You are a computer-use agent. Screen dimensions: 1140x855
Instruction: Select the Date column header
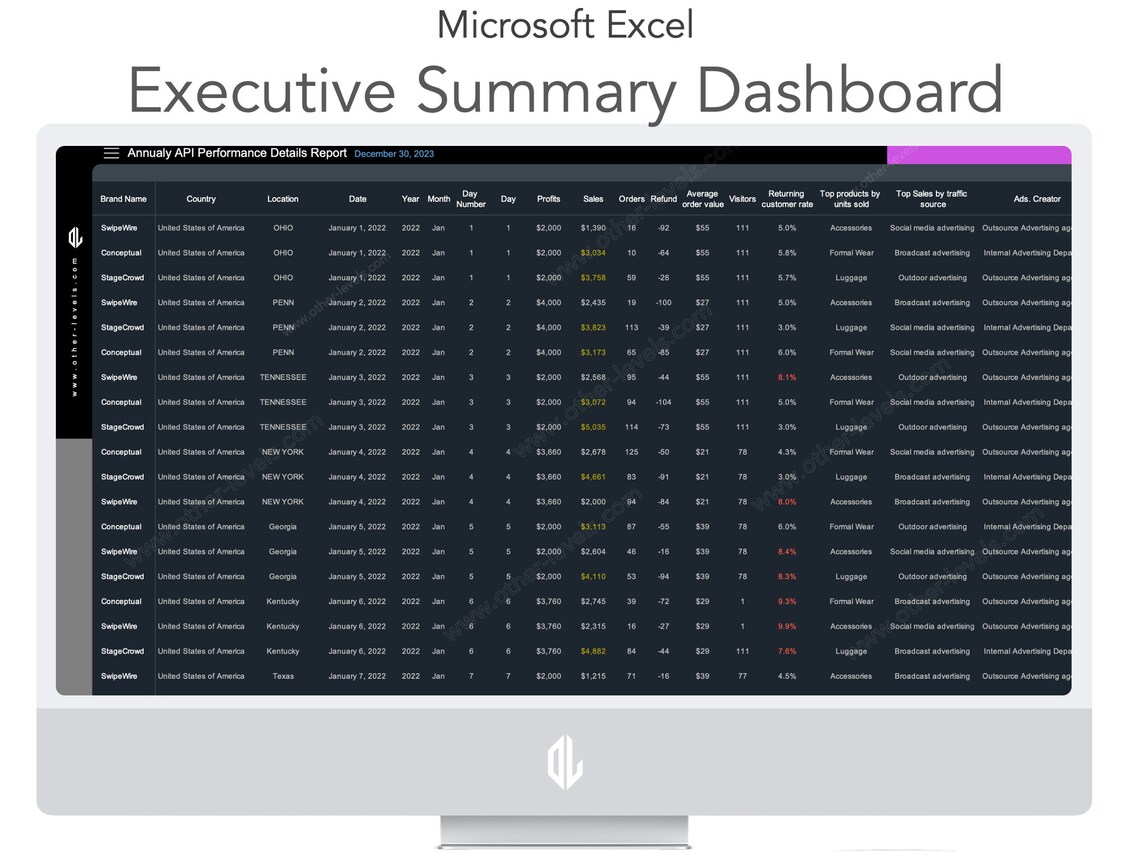point(358,199)
